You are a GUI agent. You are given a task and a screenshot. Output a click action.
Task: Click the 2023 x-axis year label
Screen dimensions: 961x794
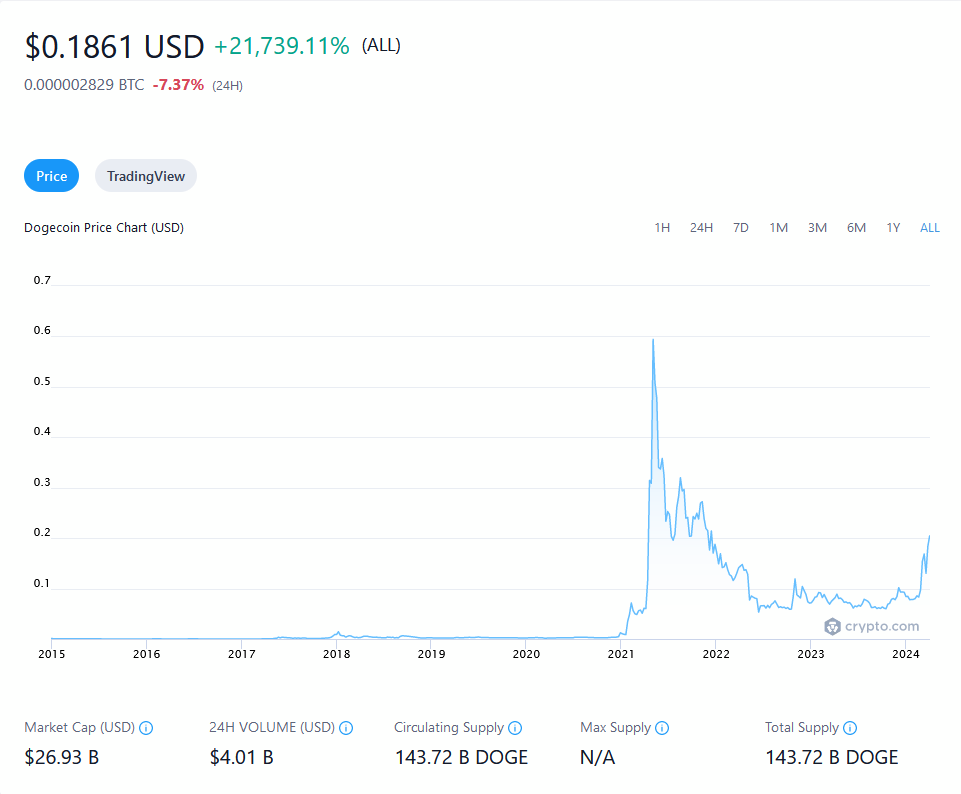[x=811, y=654]
